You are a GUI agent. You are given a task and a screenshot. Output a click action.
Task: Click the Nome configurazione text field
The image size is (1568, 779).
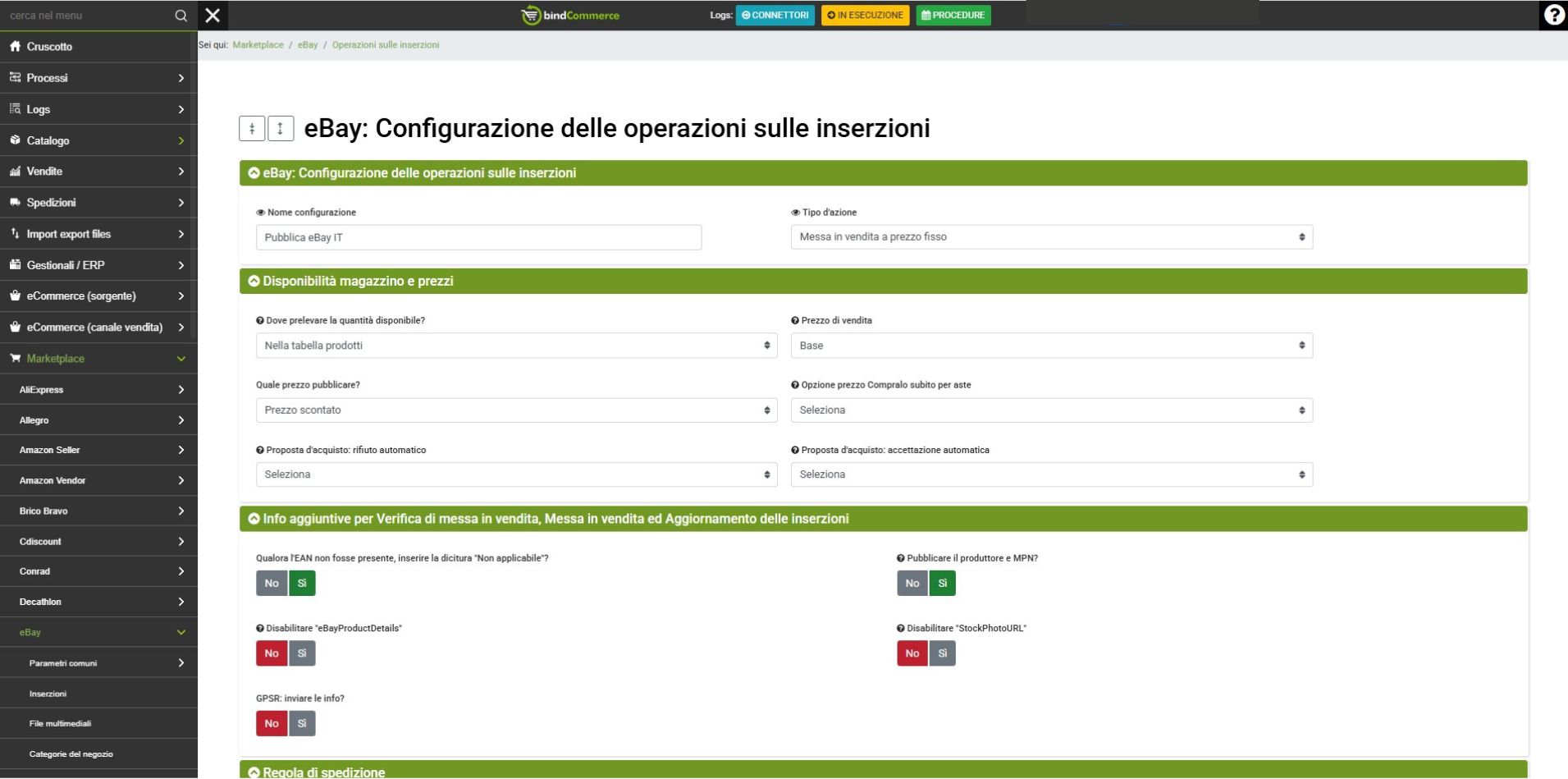(x=478, y=237)
